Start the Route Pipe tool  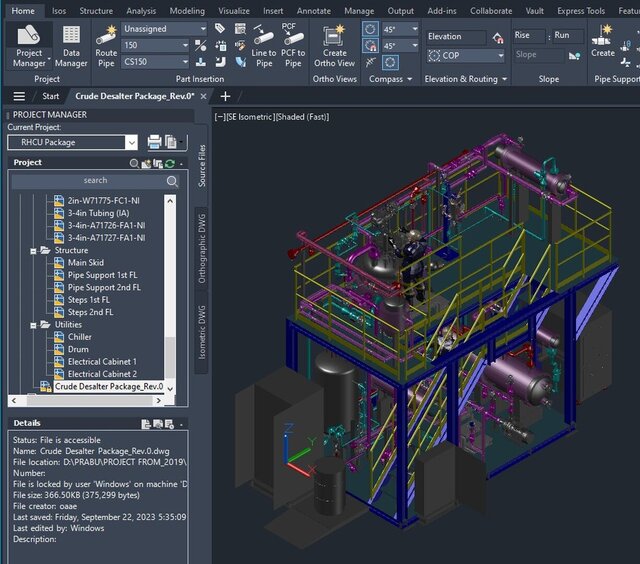pos(106,46)
